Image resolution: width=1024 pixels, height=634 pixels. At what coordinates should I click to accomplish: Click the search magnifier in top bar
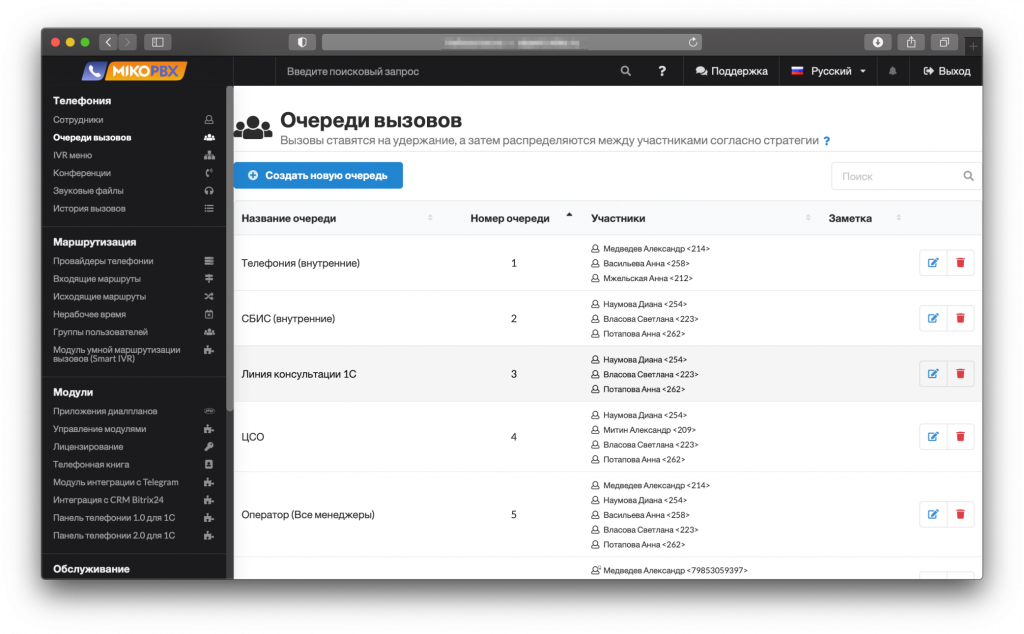click(626, 71)
